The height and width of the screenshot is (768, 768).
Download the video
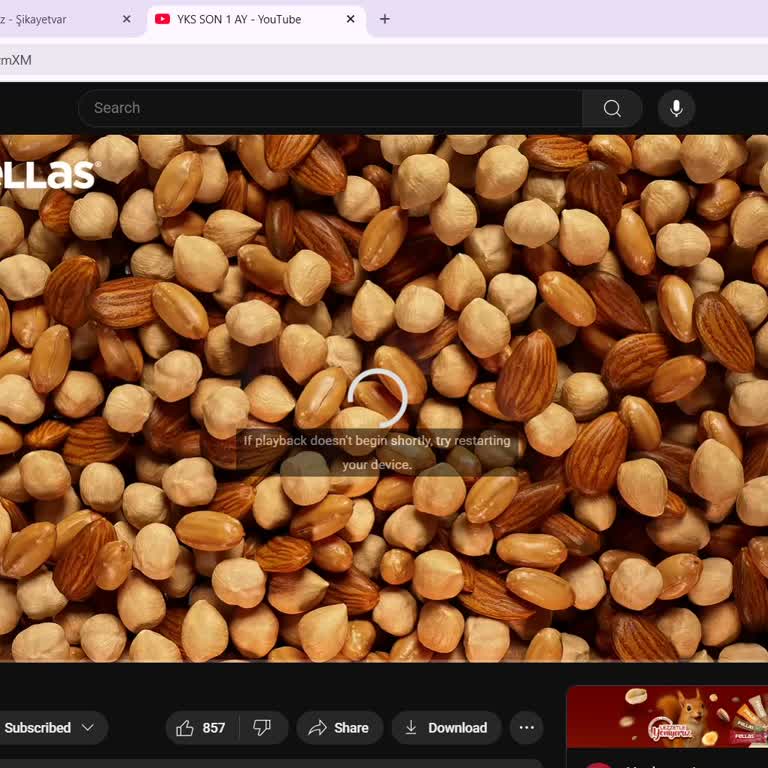[x=447, y=728]
